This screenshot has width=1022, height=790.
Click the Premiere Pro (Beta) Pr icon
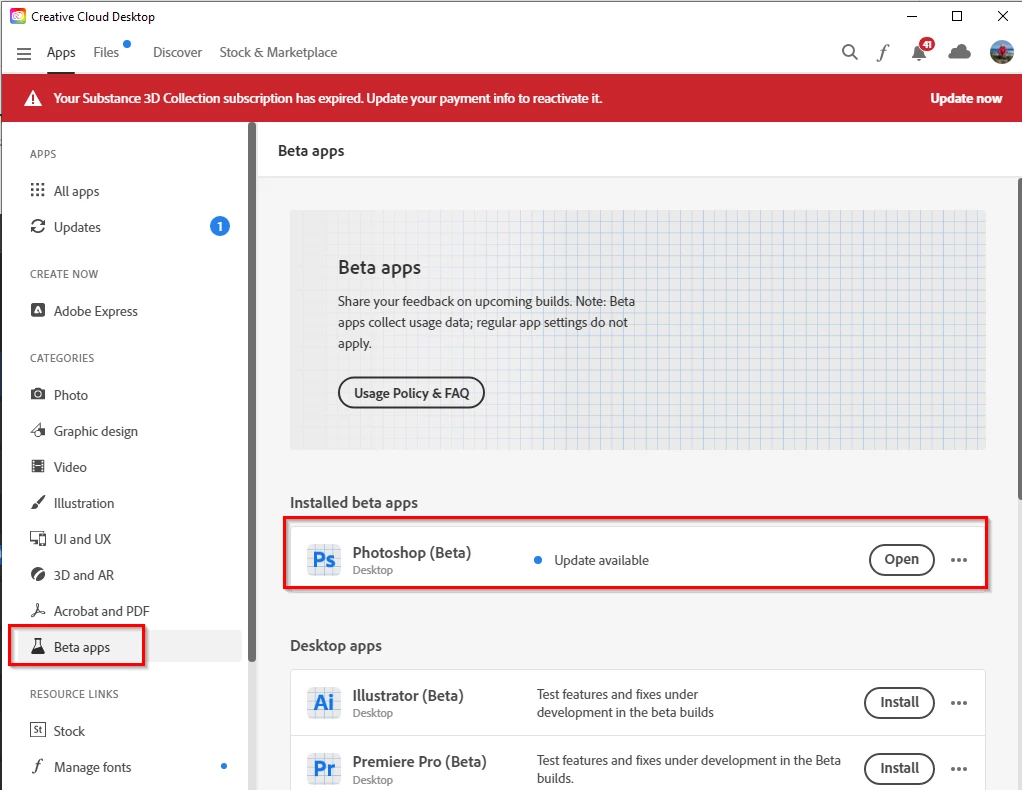coord(324,769)
